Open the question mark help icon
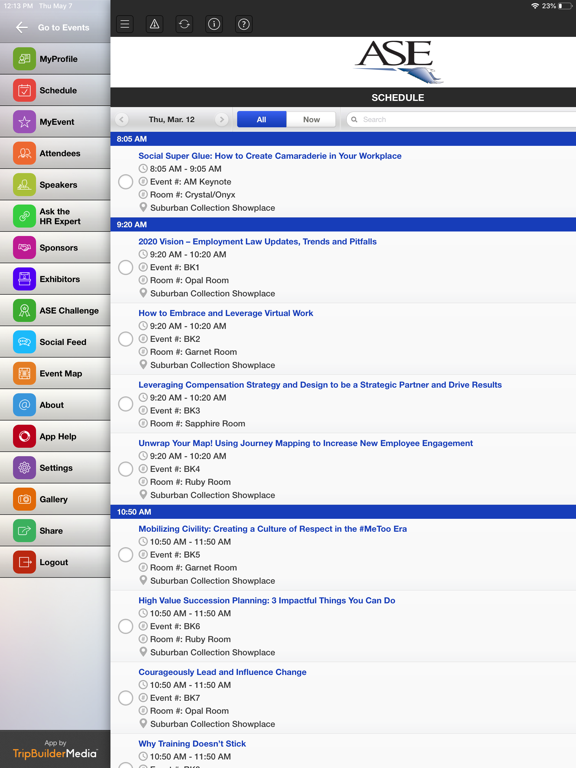The width and height of the screenshot is (576, 768). click(244, 24)
